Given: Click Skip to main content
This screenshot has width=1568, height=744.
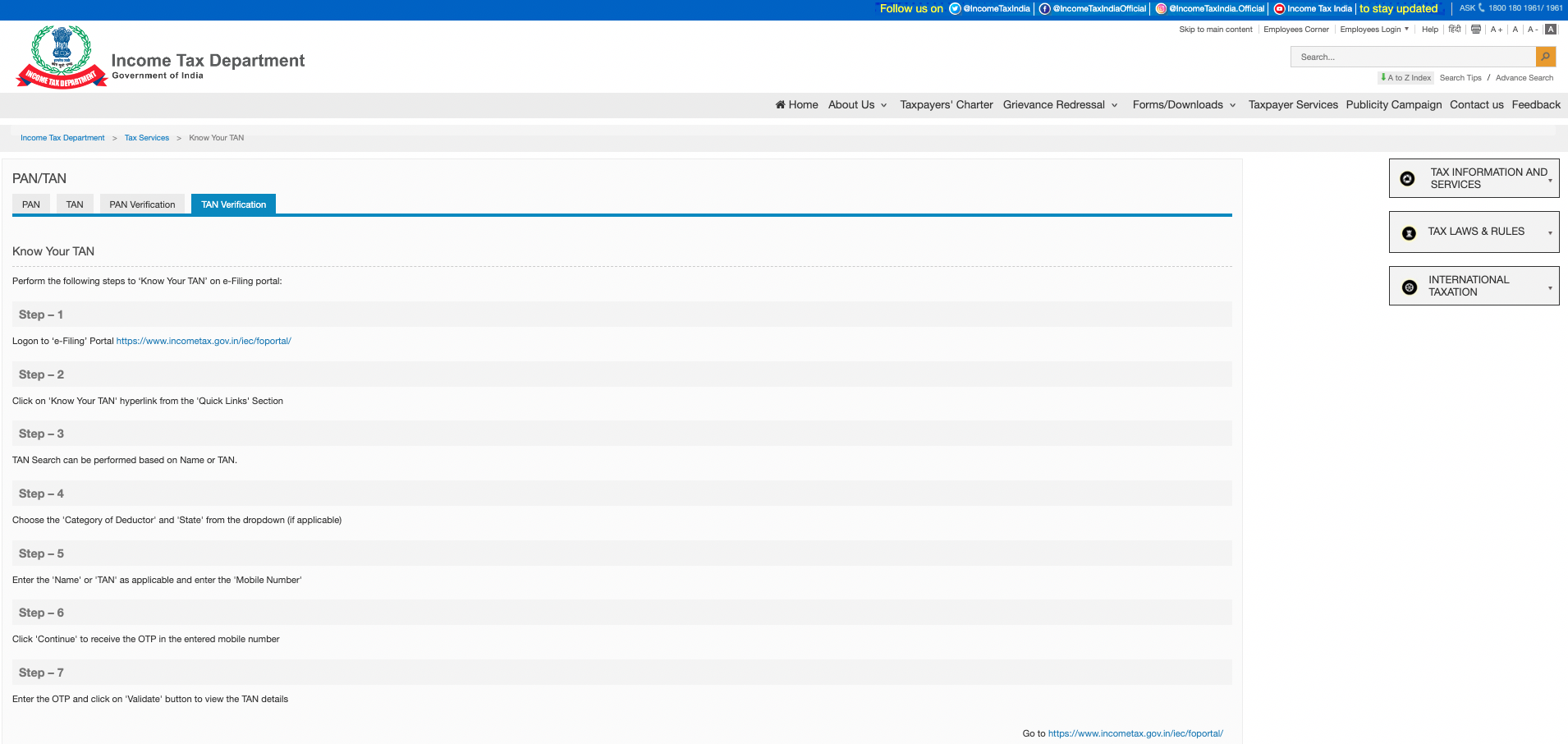Looking at the screenshot, I should pos(1216,30).
